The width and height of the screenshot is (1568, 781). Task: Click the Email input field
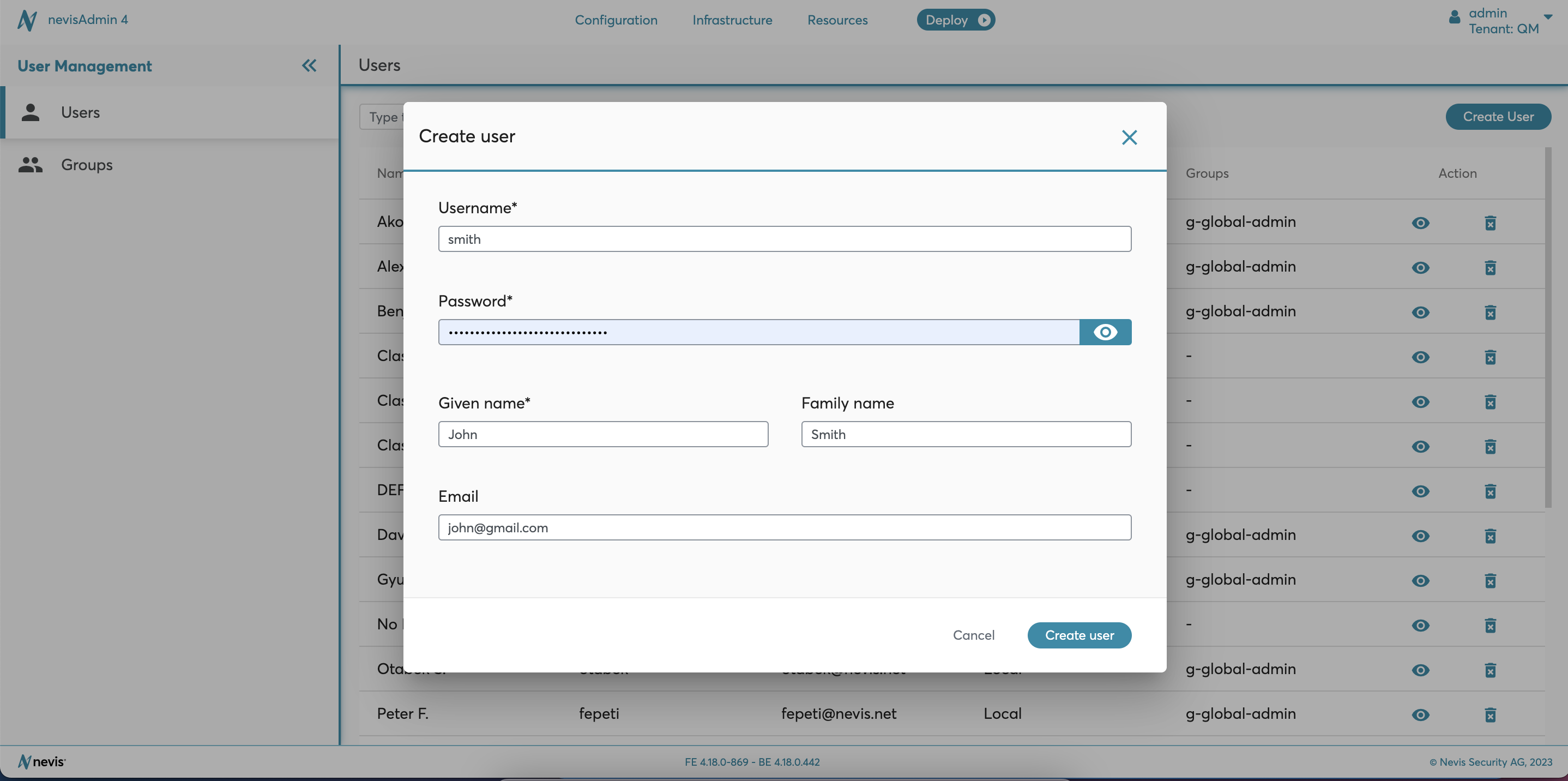click(x=784, y=527)
